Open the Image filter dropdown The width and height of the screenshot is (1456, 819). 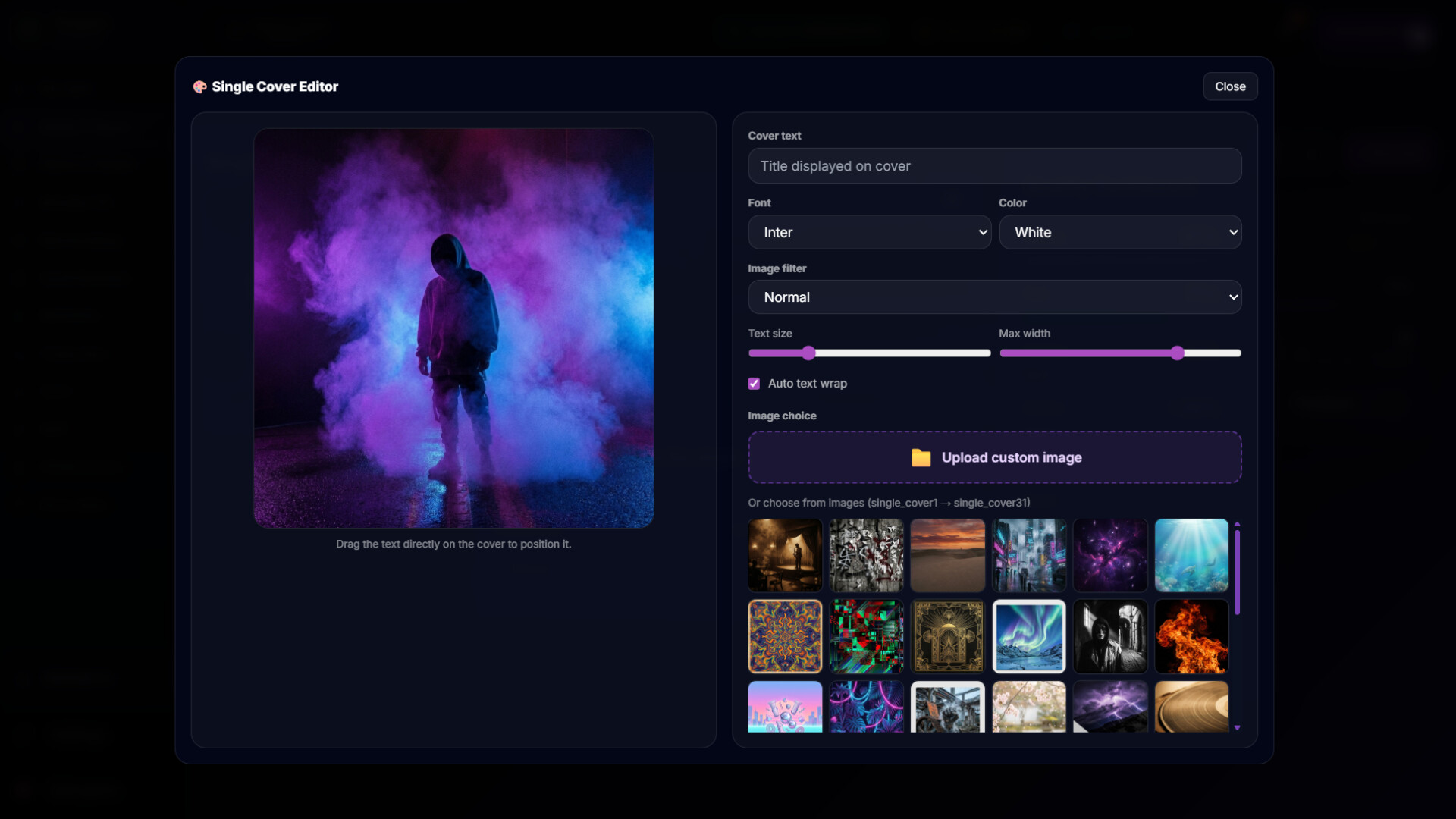[994, 297]
